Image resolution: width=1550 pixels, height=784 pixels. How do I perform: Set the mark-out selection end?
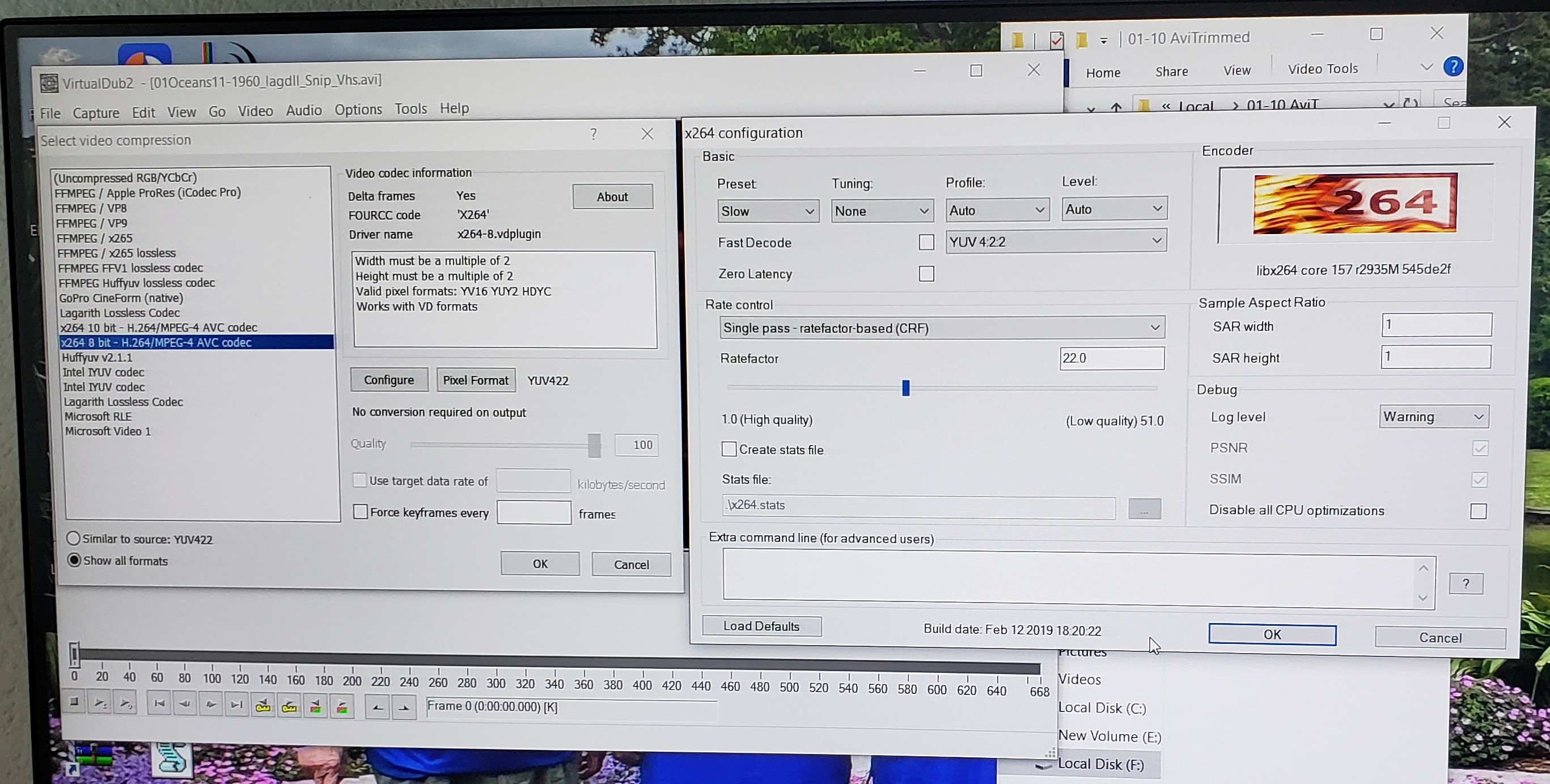point(404,708)
